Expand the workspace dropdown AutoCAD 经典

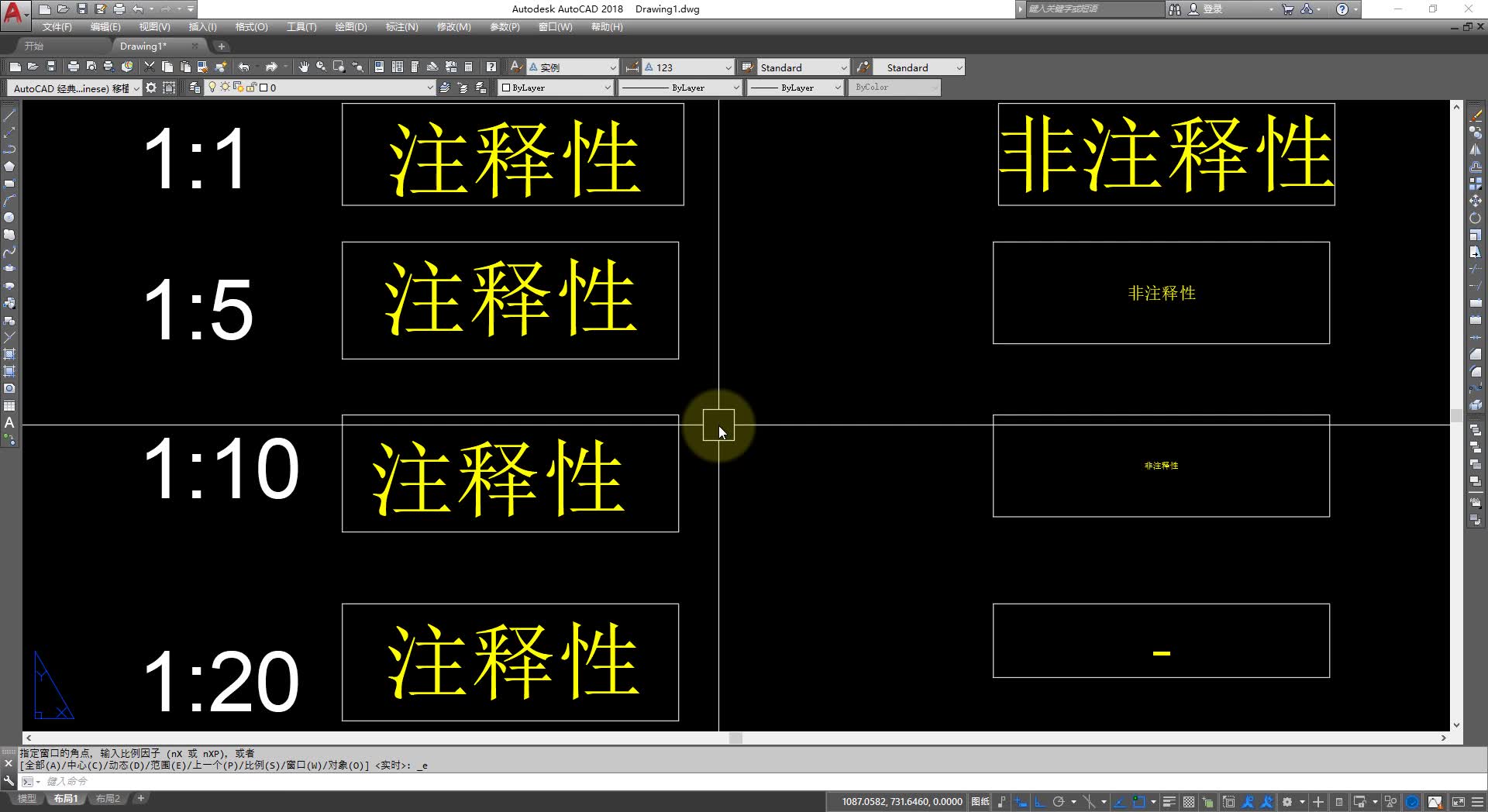[x=74, y=88]
